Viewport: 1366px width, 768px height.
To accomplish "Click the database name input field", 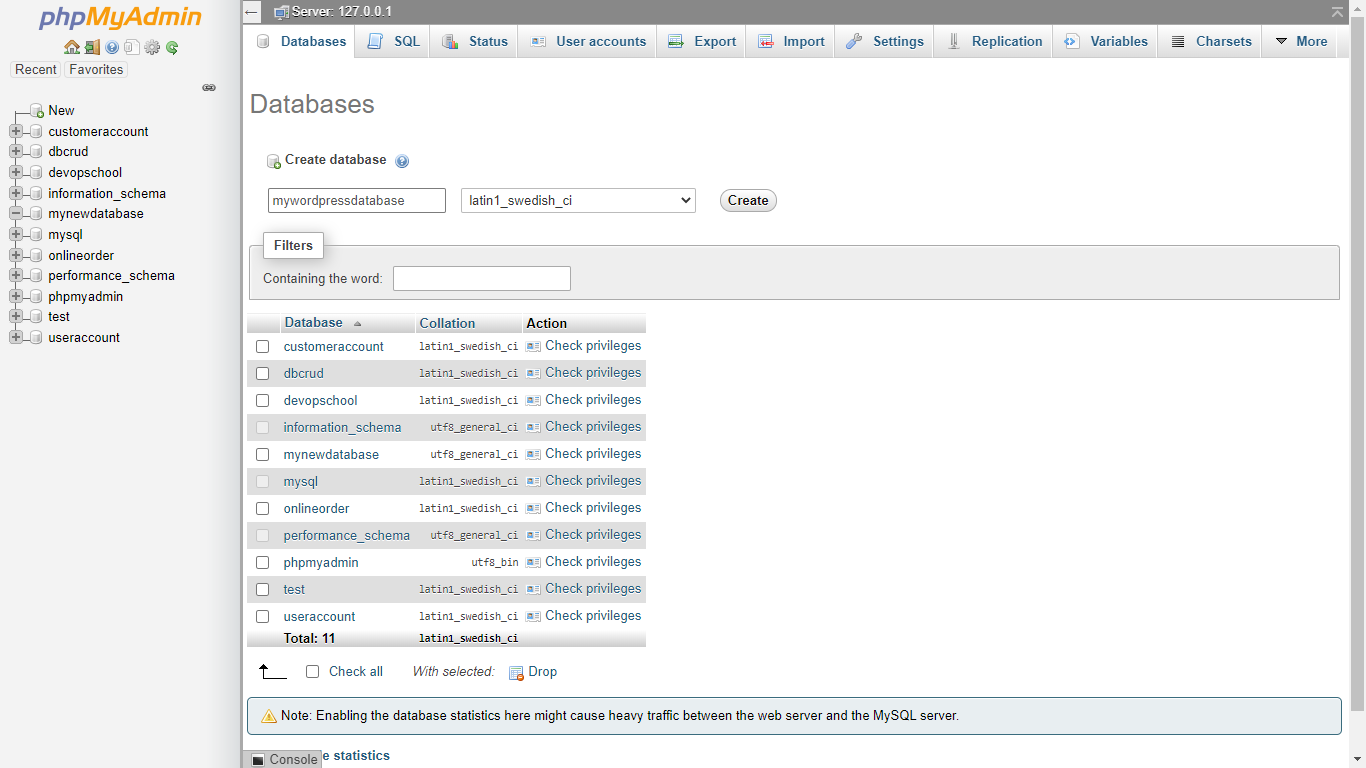I will point(357,201).
